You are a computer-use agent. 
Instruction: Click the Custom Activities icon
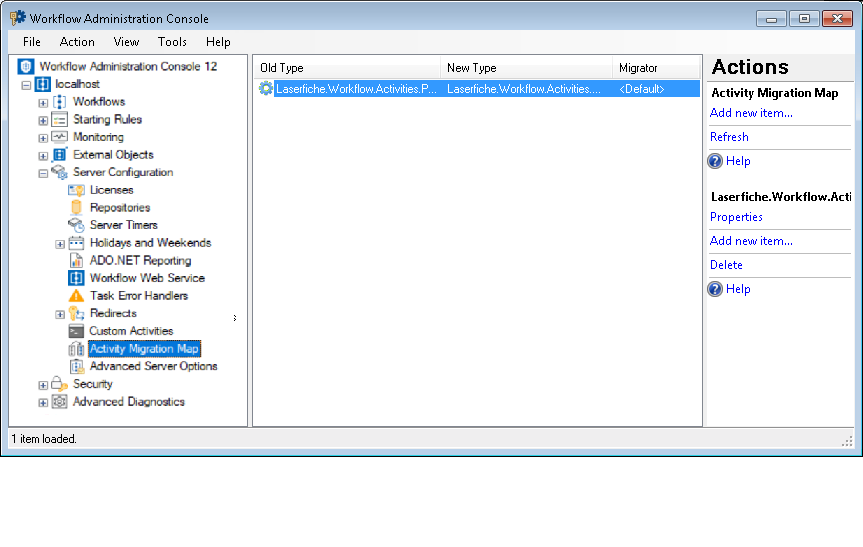coord(76,331)
